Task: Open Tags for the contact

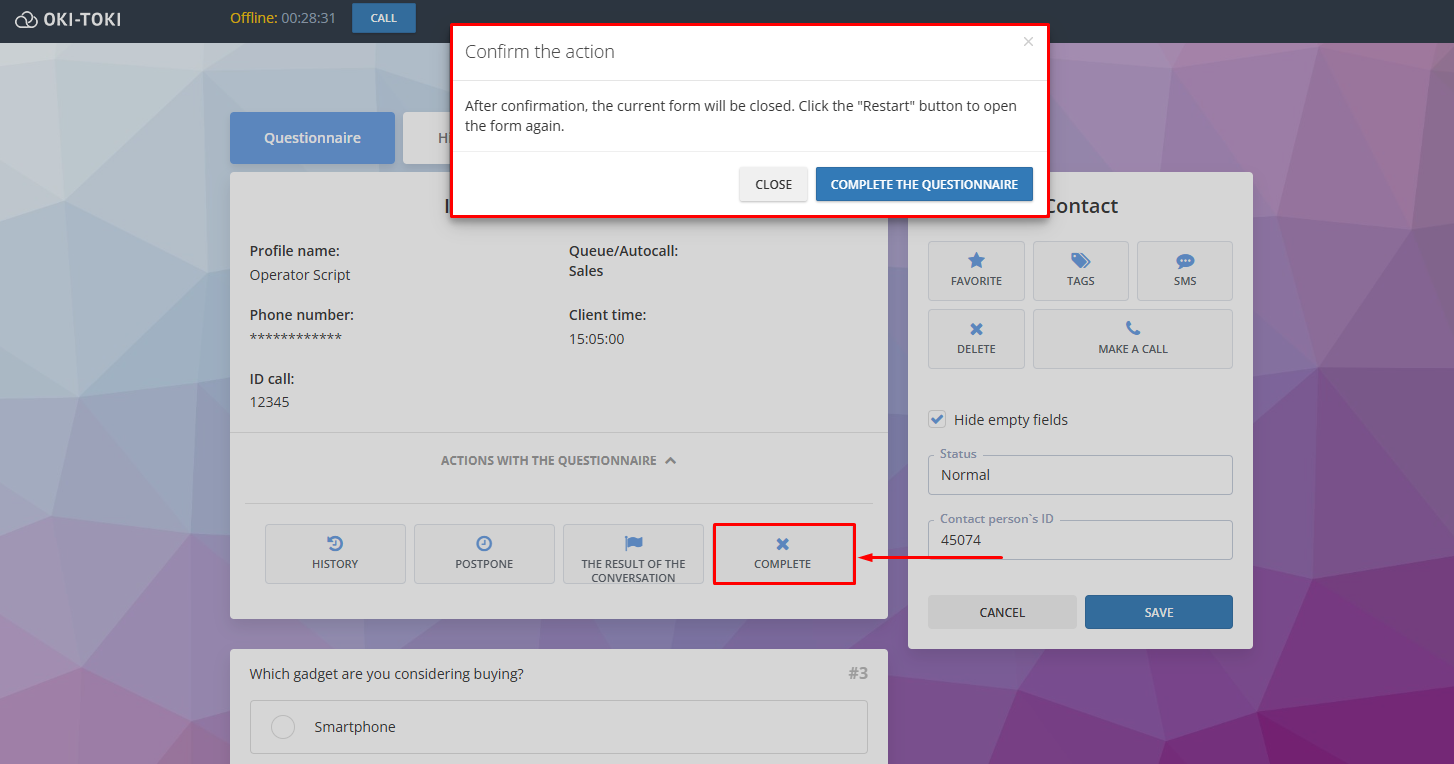Action: 1080,270
